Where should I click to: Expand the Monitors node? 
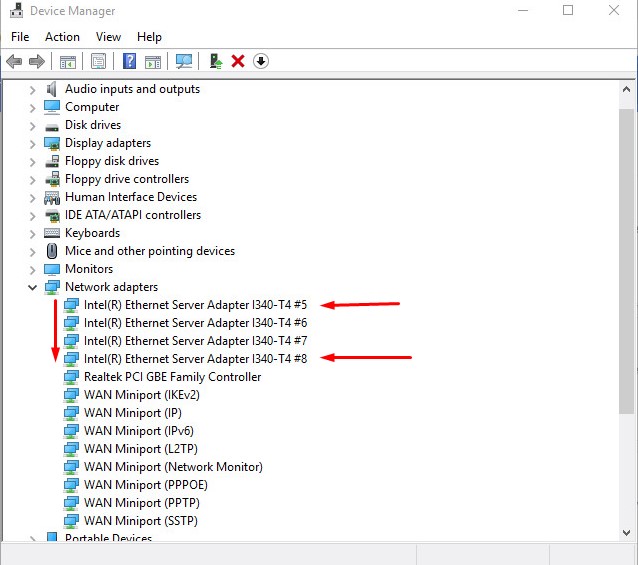(x=33, y=270)
